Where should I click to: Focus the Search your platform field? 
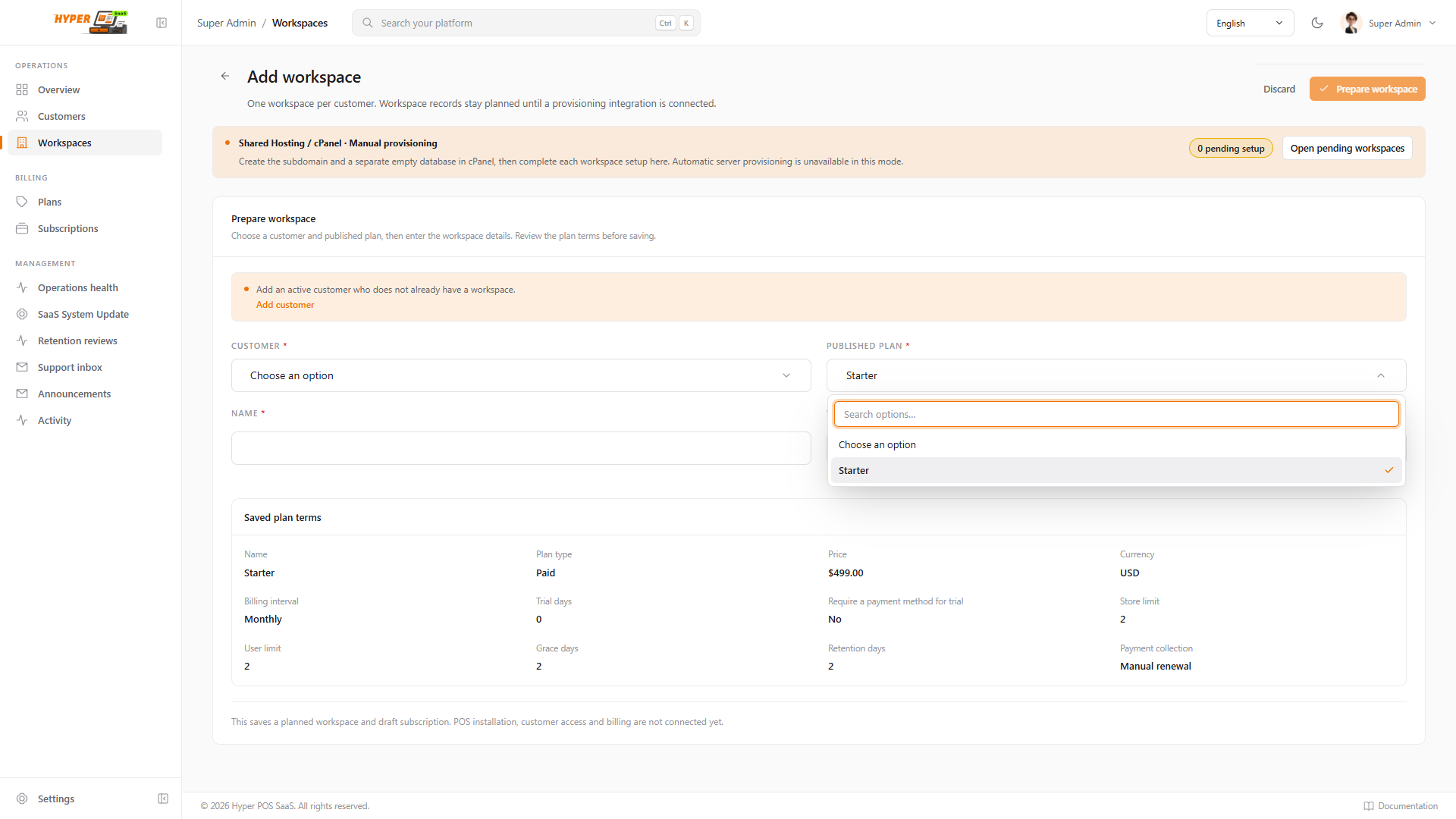click(x=526, y=23)
